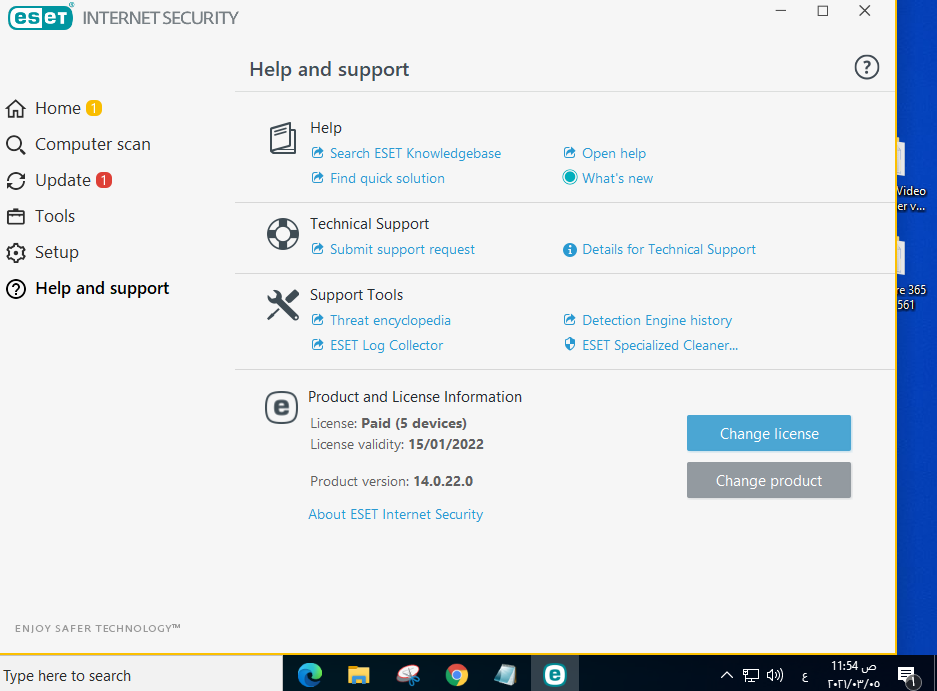
Task: Click the Help and support sidebar icon
Action: (16, 289)
